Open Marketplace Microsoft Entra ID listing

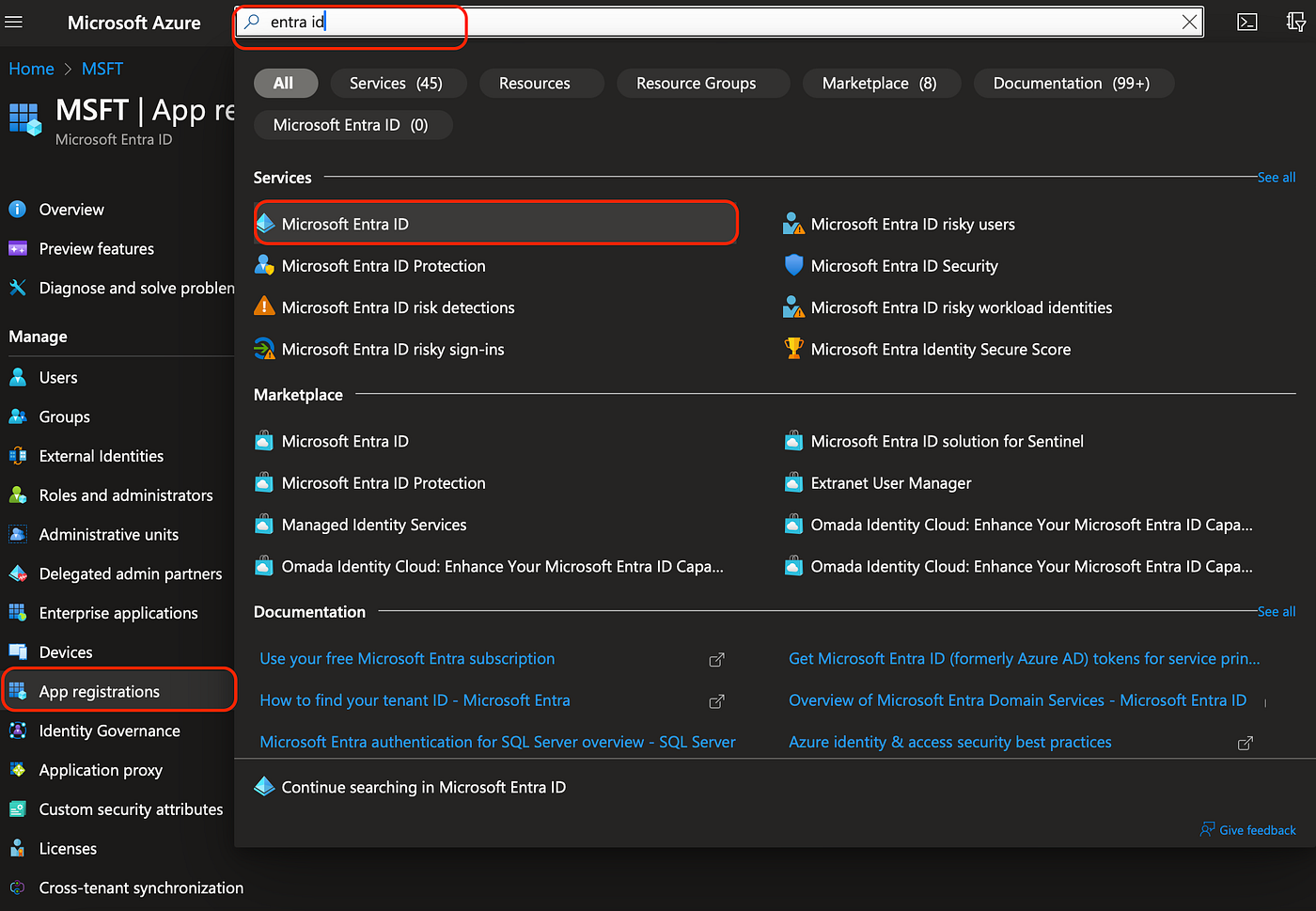pyautogui.click(x=345, y=441)
